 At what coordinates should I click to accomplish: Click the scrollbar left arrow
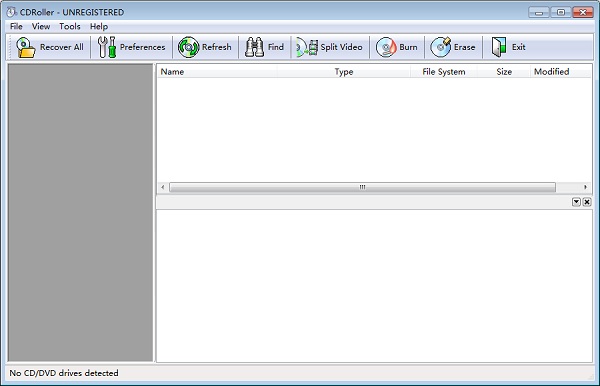pyautogui.click(x=163, y=187)
